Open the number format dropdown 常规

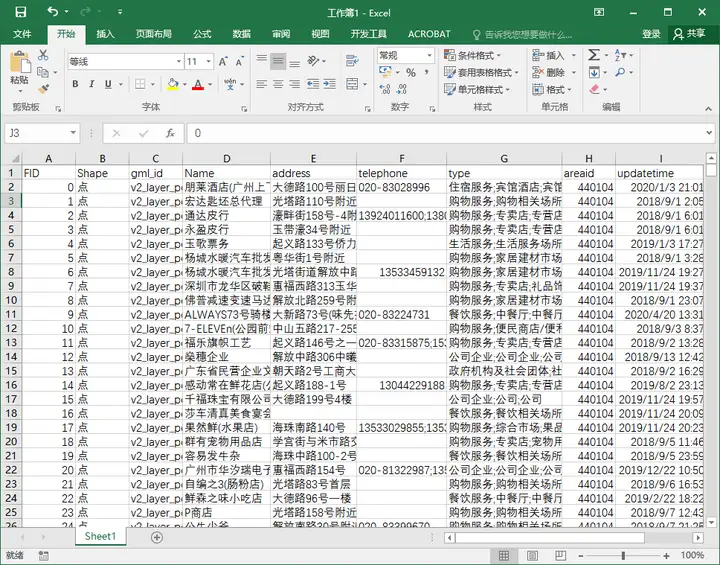click(x=429, y=56)
